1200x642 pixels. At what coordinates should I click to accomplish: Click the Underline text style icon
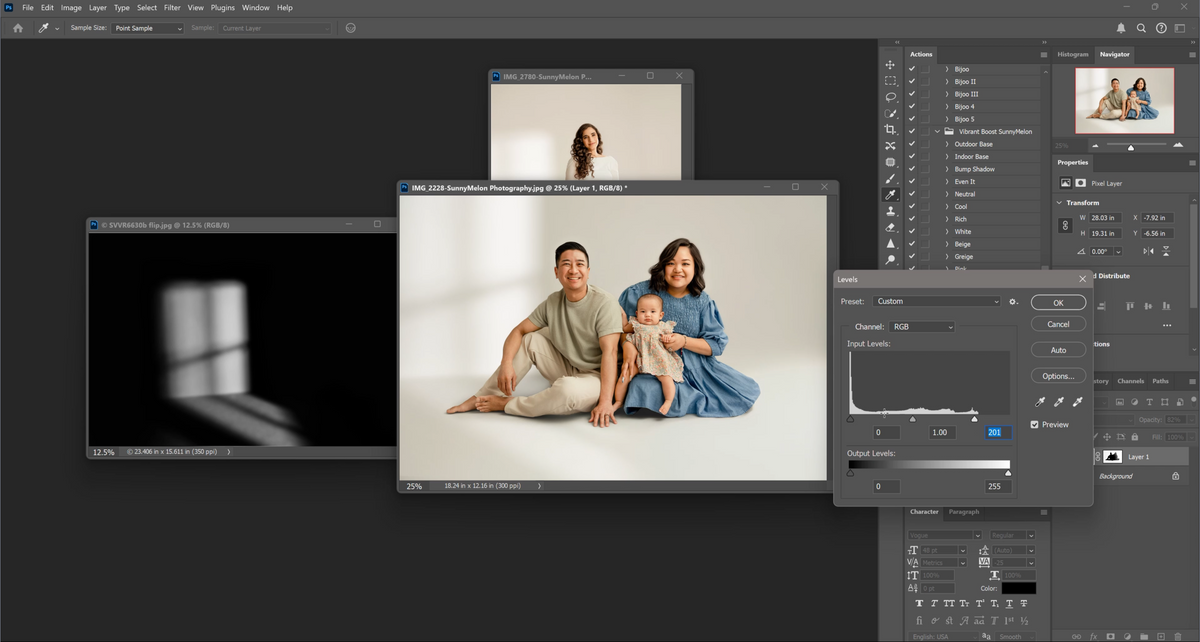[1010, 604]
